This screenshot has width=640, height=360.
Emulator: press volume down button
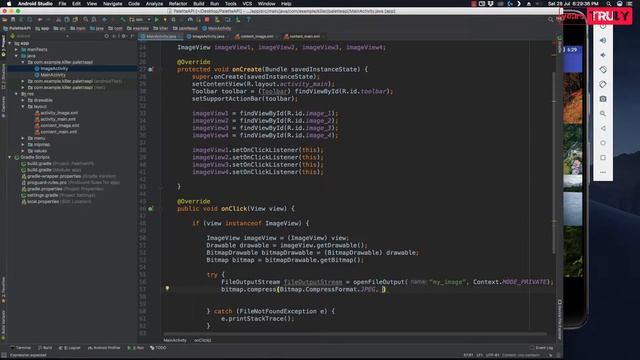[603, 55]
